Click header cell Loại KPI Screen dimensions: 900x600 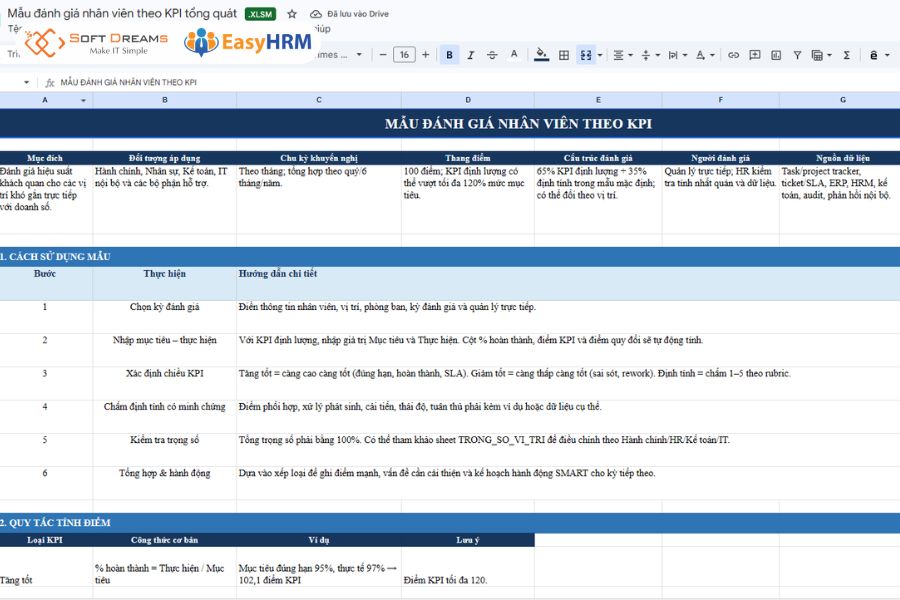point(45,540)
